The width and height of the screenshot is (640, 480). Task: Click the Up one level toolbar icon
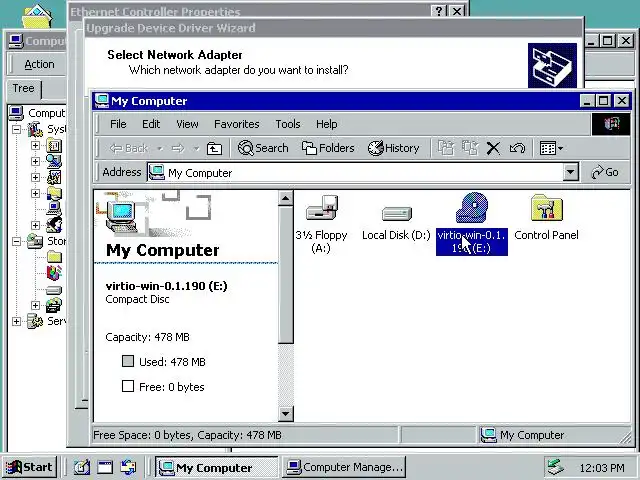(214, 149)
